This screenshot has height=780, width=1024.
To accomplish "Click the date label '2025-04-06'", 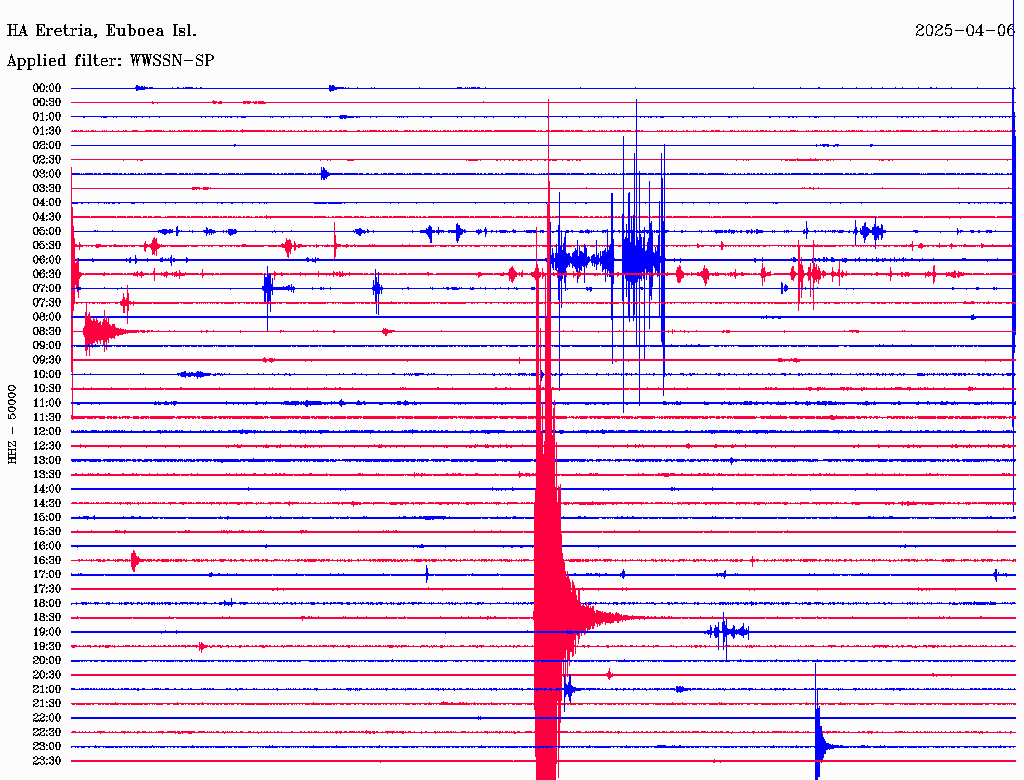I will [965, 31].
